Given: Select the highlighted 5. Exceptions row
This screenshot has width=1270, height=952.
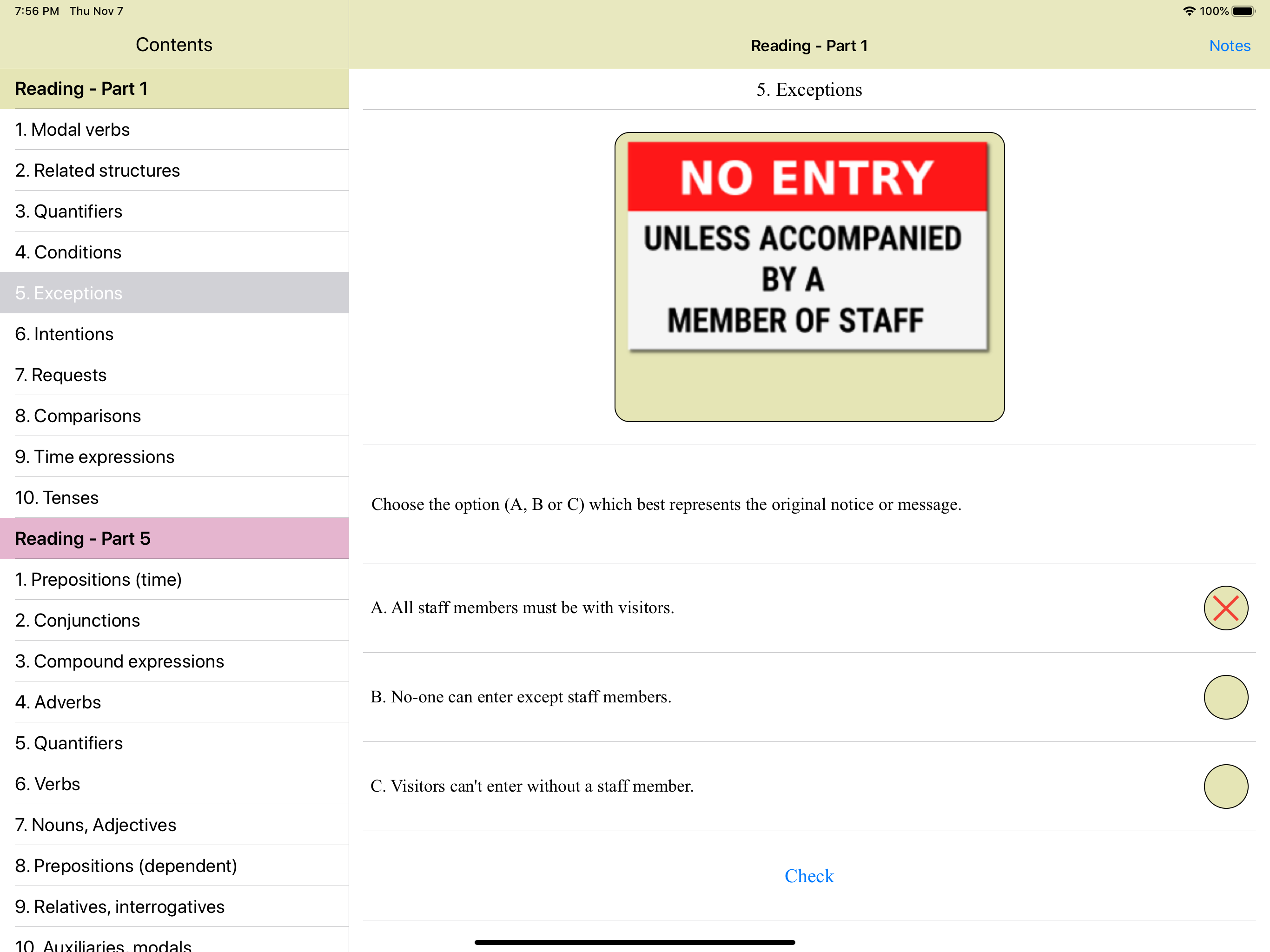Looking at the screenshot, I should (x=174, y=293).
